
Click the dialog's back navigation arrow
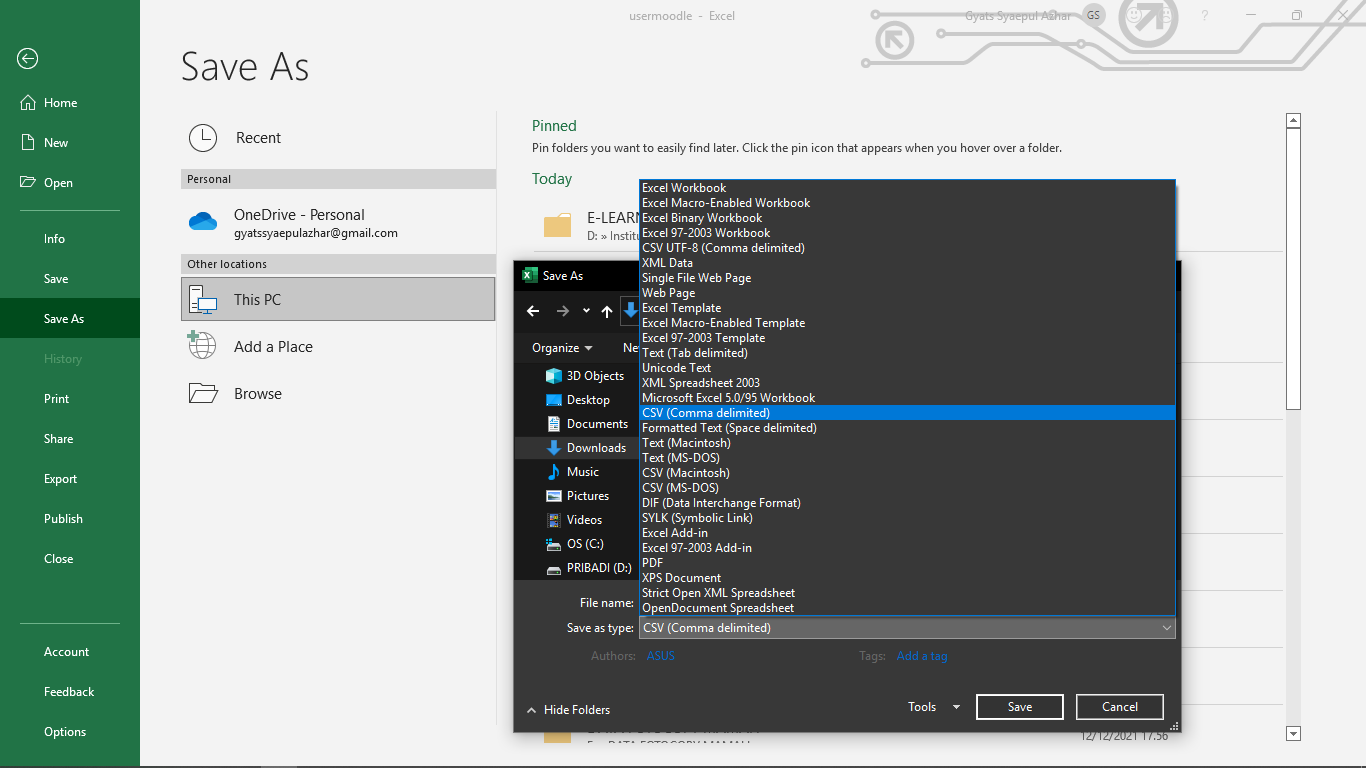(x=533, y=311)
